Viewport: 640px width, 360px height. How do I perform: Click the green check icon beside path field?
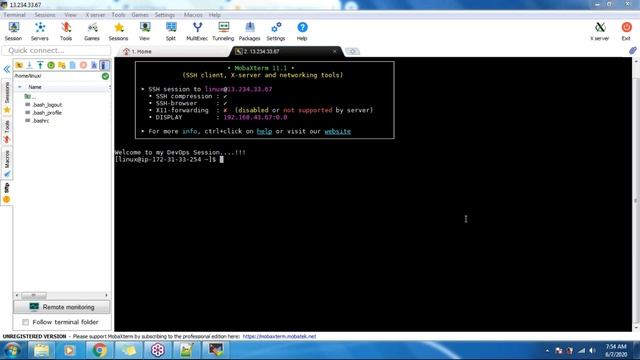pos(105,76)
